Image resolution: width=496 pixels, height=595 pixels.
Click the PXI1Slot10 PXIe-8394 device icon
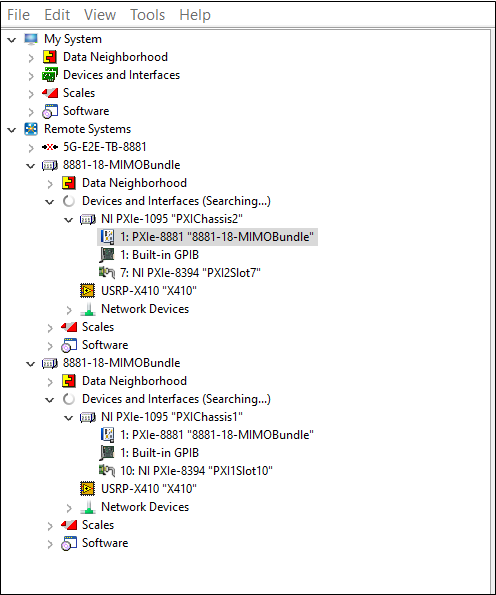click(x=107, y=471)
